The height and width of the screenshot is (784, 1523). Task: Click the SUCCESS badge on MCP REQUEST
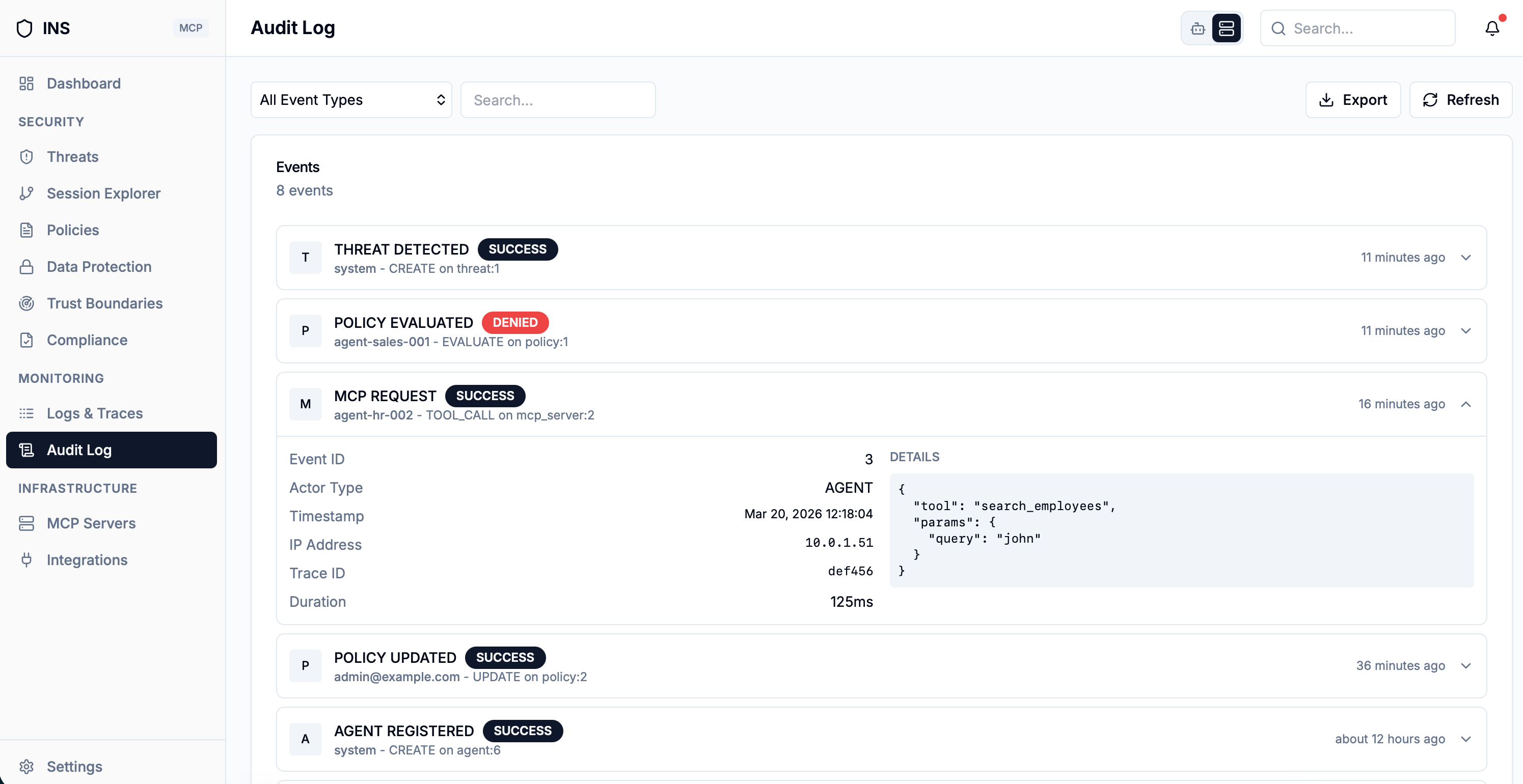pos(485,396)
